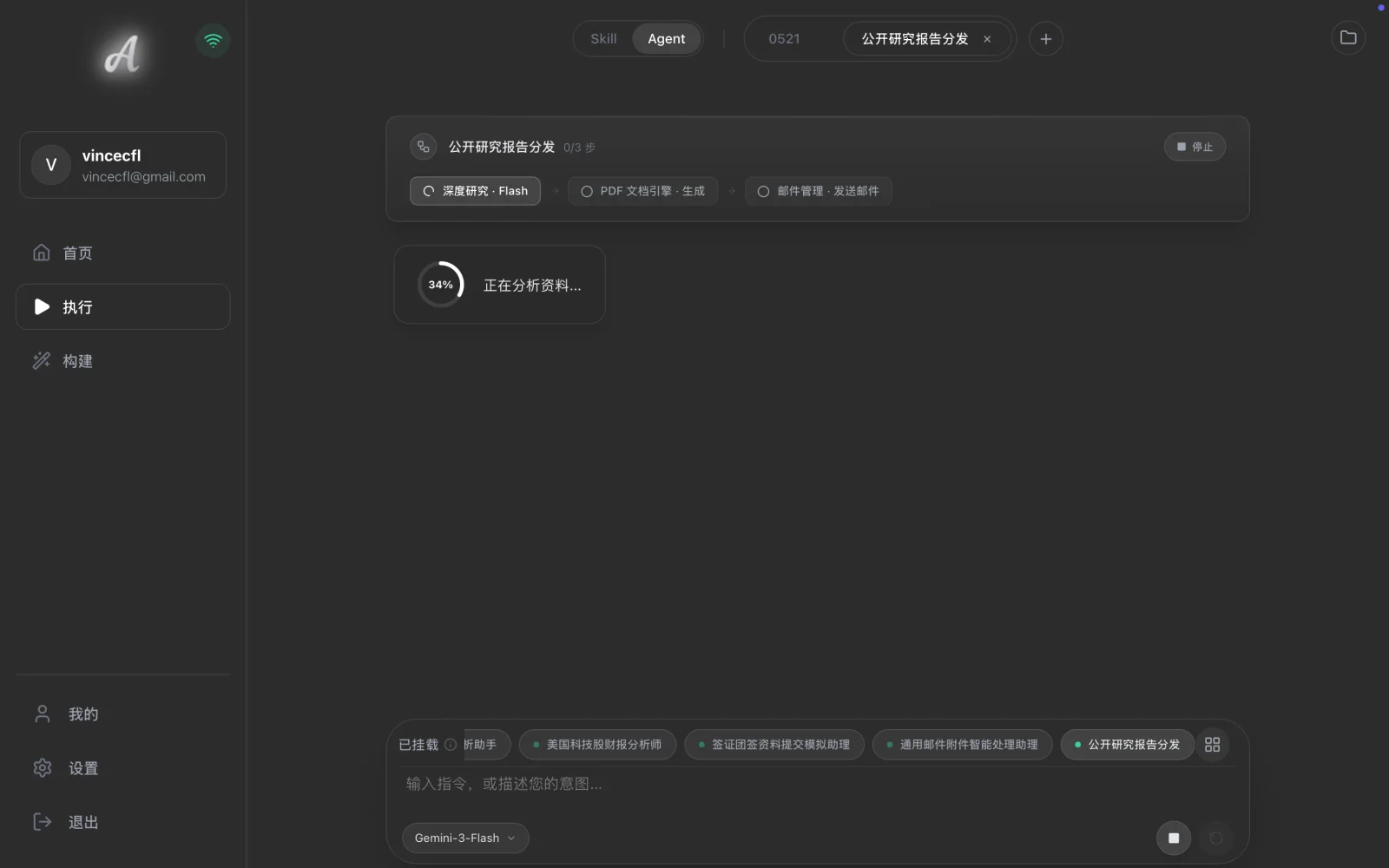Viewport: 1389px width, 868px height.
Task: Click 退出 to log out
Action: tap(122, 821)
